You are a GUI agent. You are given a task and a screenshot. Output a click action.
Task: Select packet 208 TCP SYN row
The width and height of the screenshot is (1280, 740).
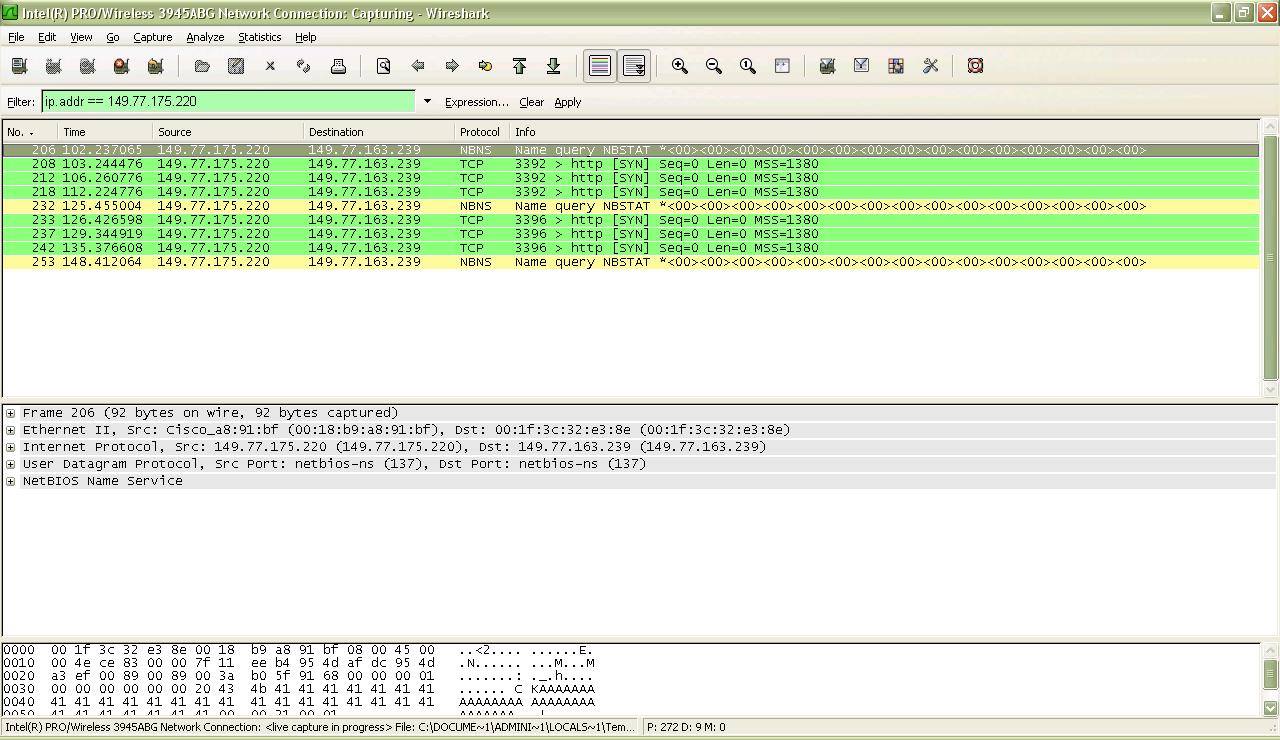630,164
